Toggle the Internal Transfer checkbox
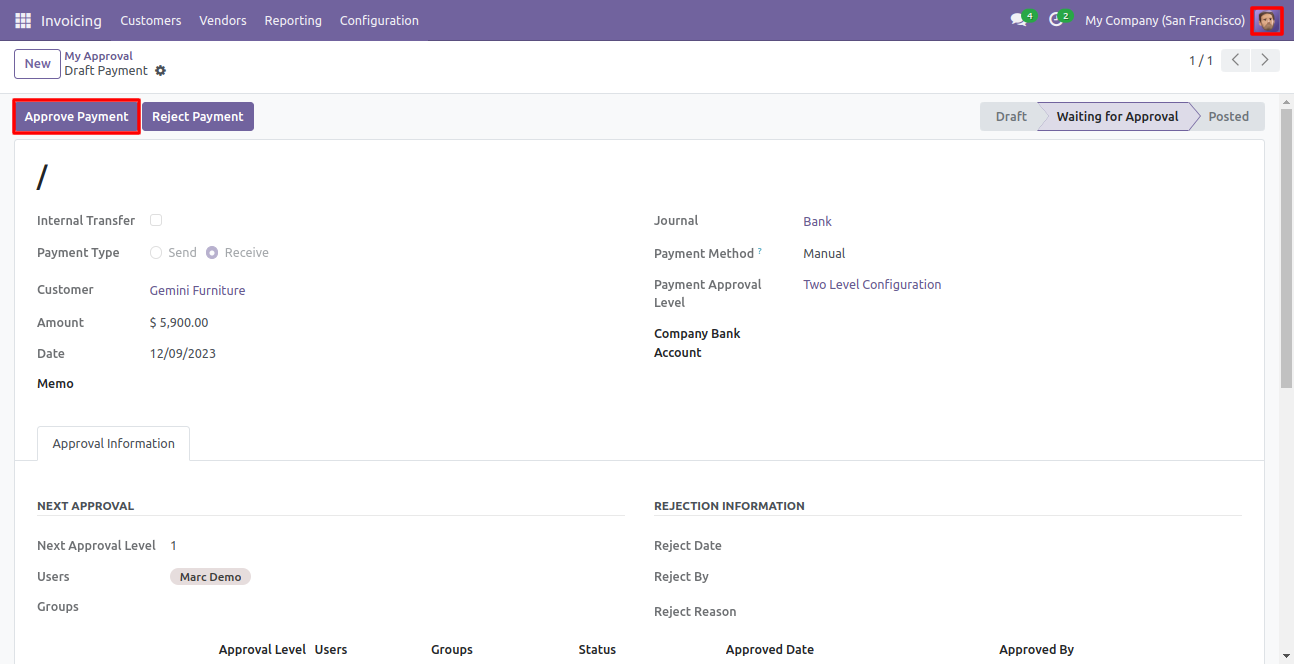The image size is (1294, 664). pyautogui.click(x=156, y=220)
